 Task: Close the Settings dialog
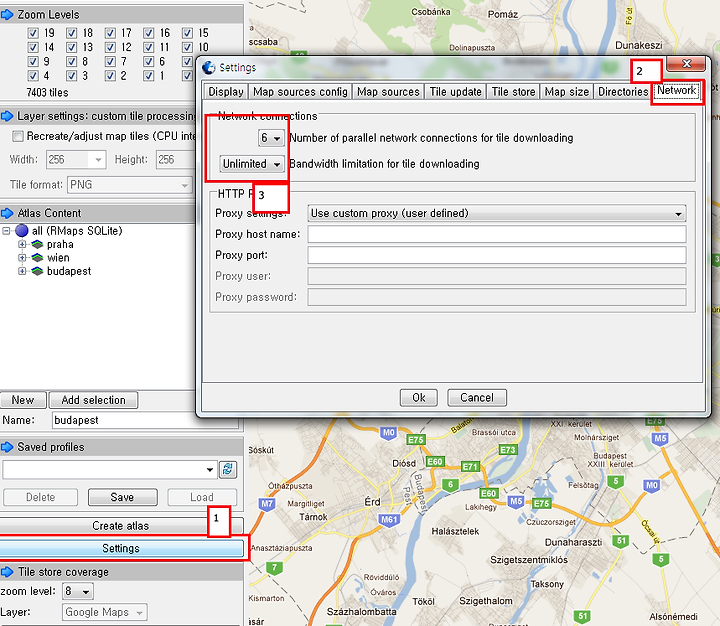click(x=686, y=64)
